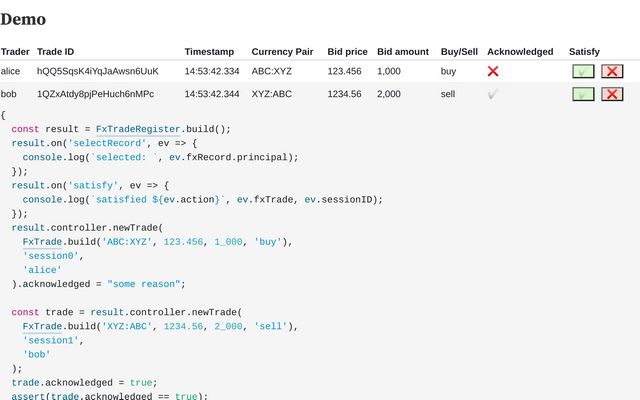Click FxTrade in the 'ABC:XYZ' build line

(x=42, y=242)
